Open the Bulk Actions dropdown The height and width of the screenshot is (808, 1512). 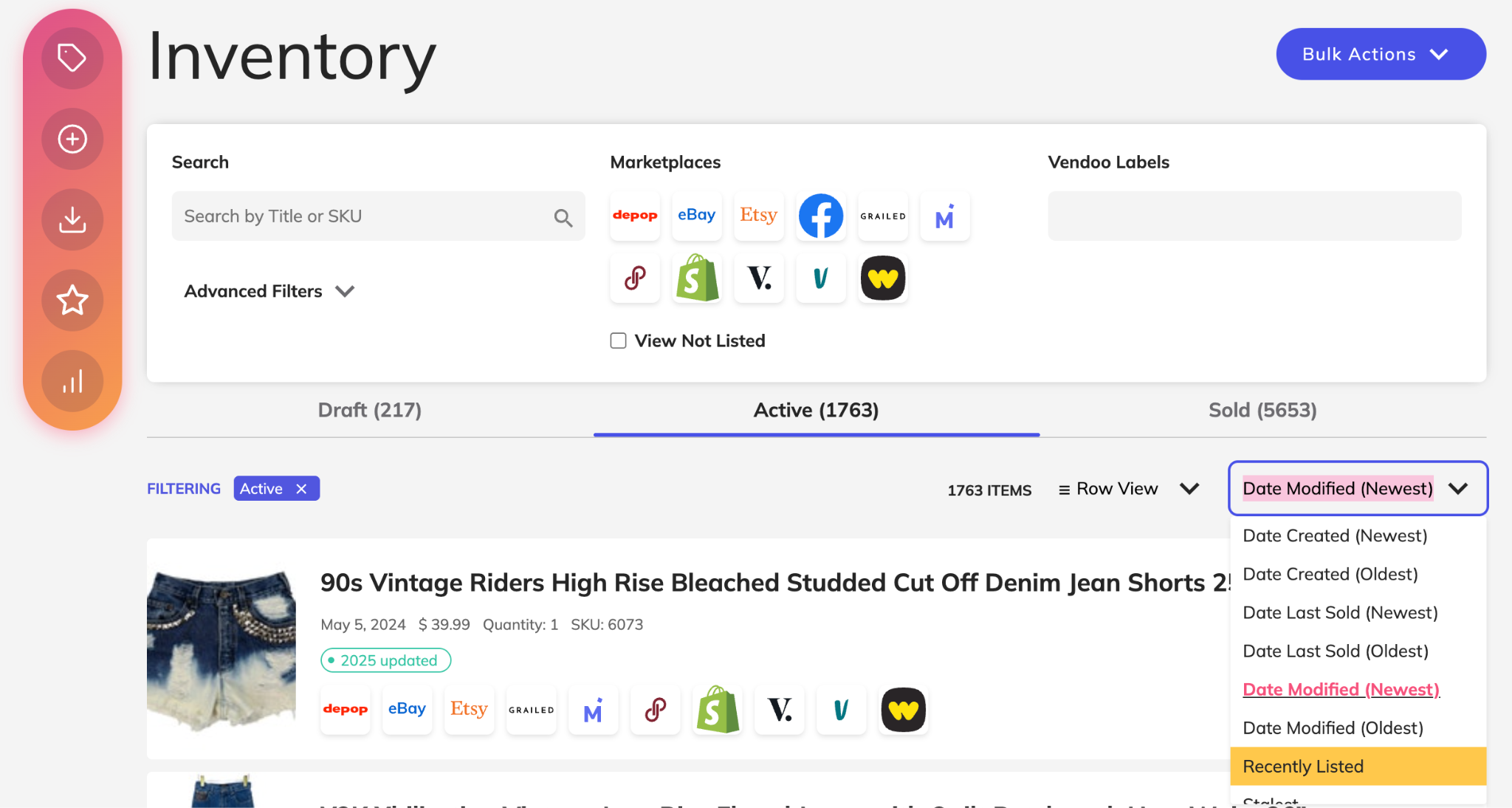click(1381, 54)
